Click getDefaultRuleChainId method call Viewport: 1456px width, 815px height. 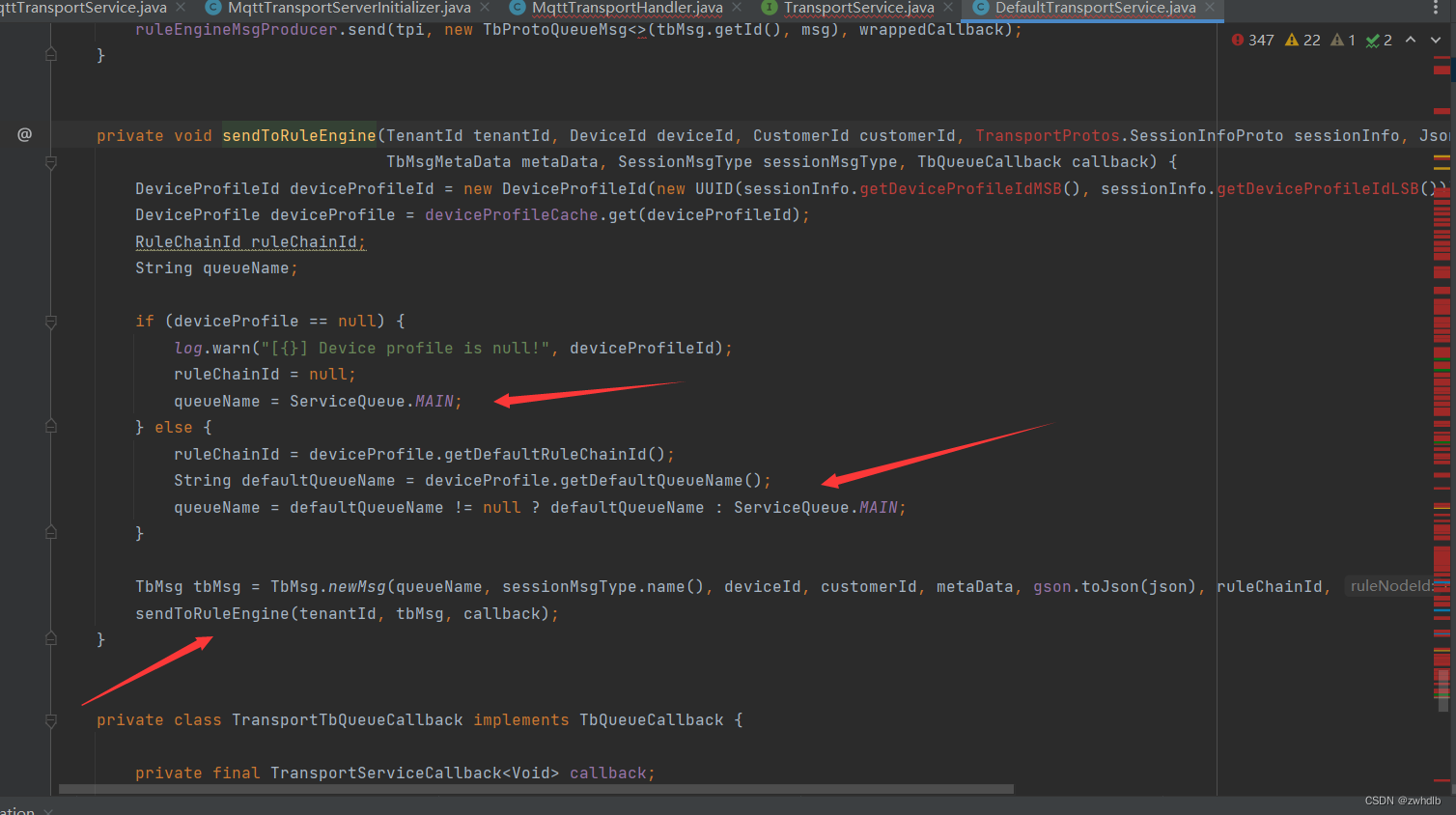tap(546, 455)
